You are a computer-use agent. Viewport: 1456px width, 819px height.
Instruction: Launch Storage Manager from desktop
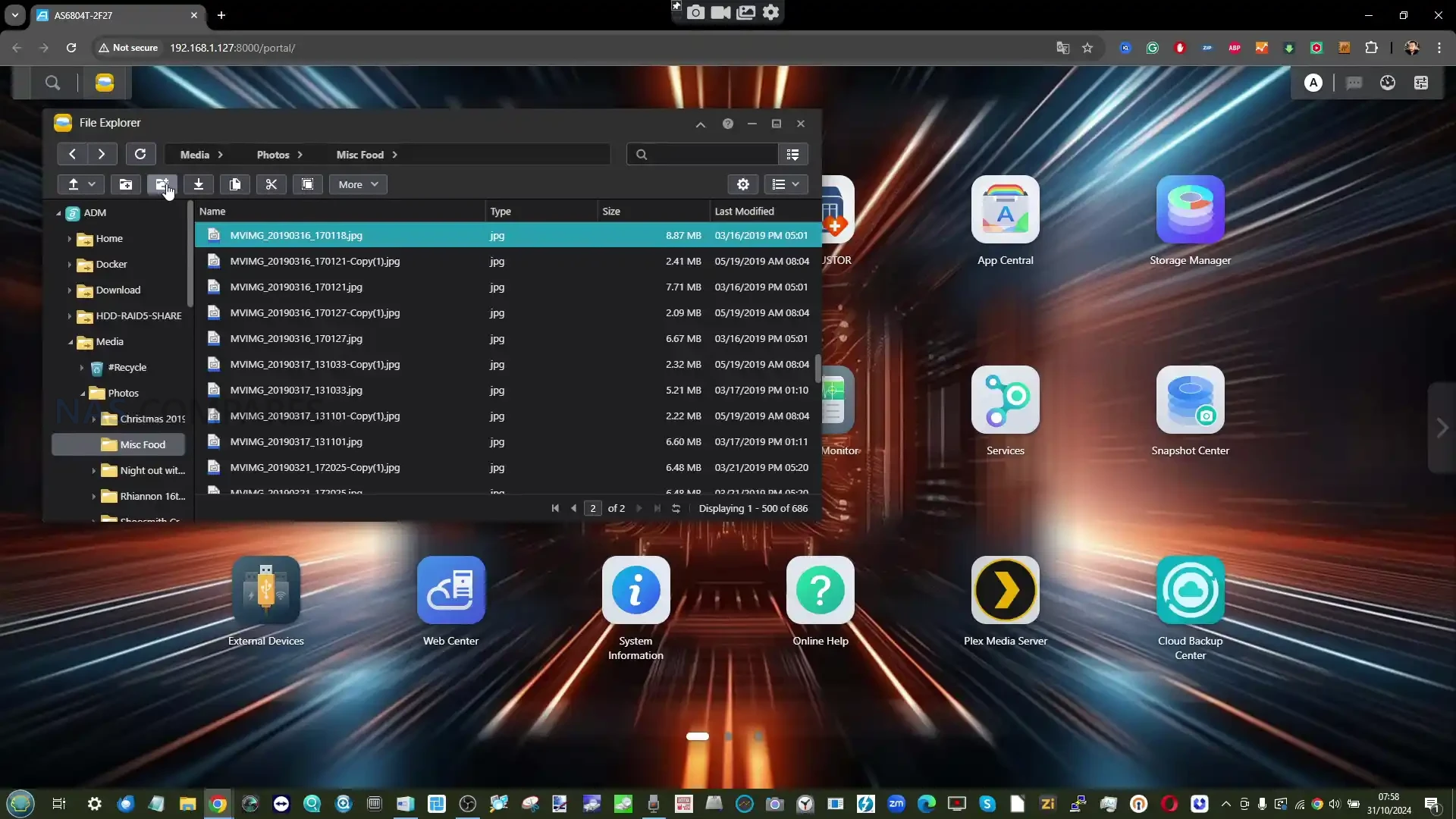(1190, 209)
